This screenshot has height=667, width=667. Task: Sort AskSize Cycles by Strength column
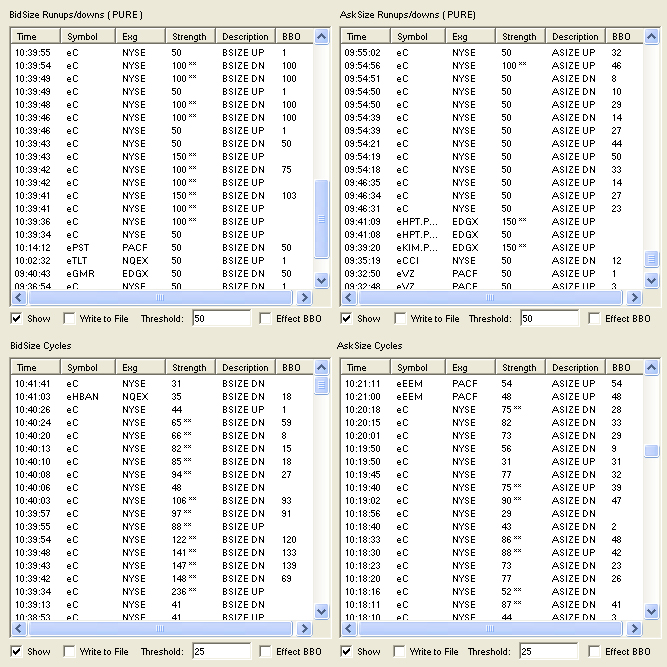coord(520,368)
